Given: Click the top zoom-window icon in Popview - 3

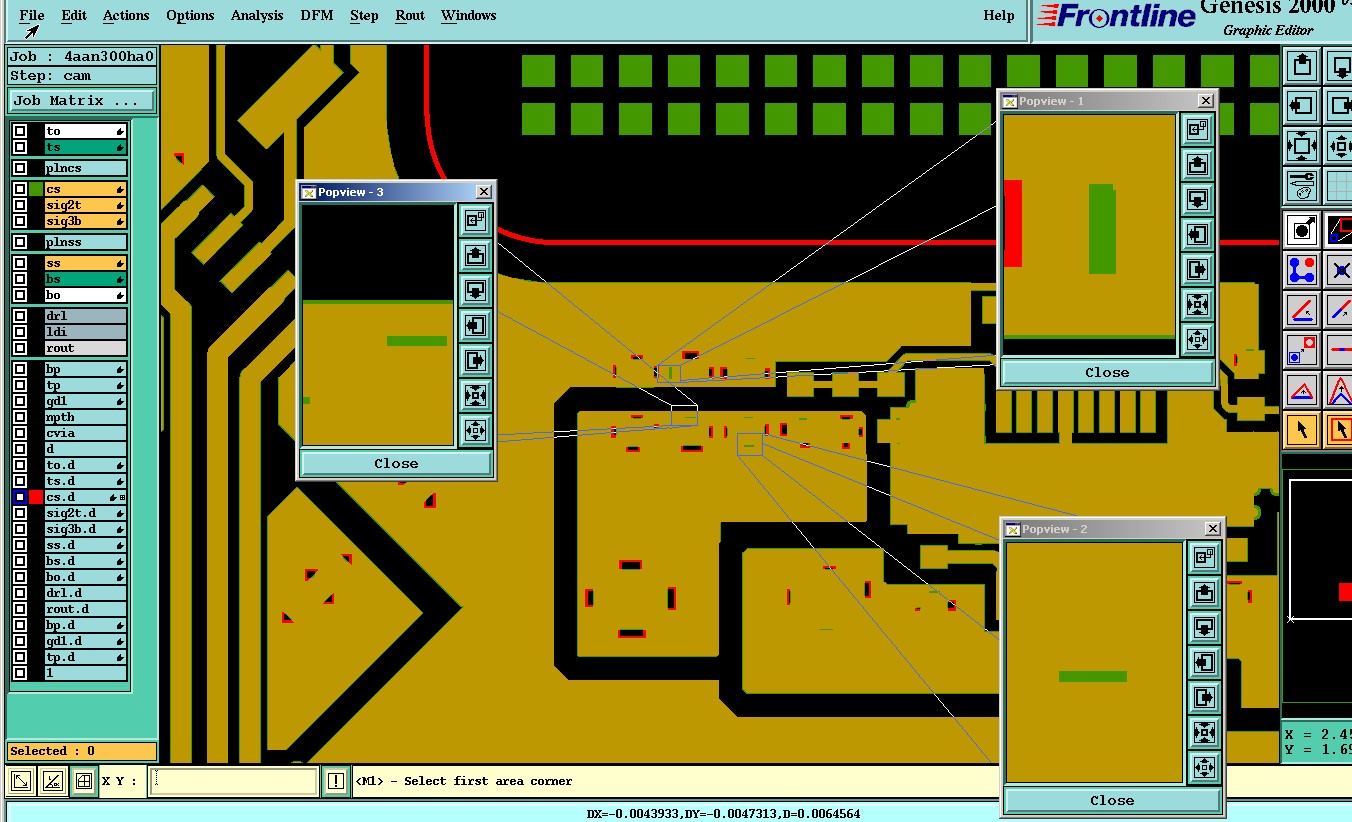Looking at the screenshot, I should tap(476, 220).
